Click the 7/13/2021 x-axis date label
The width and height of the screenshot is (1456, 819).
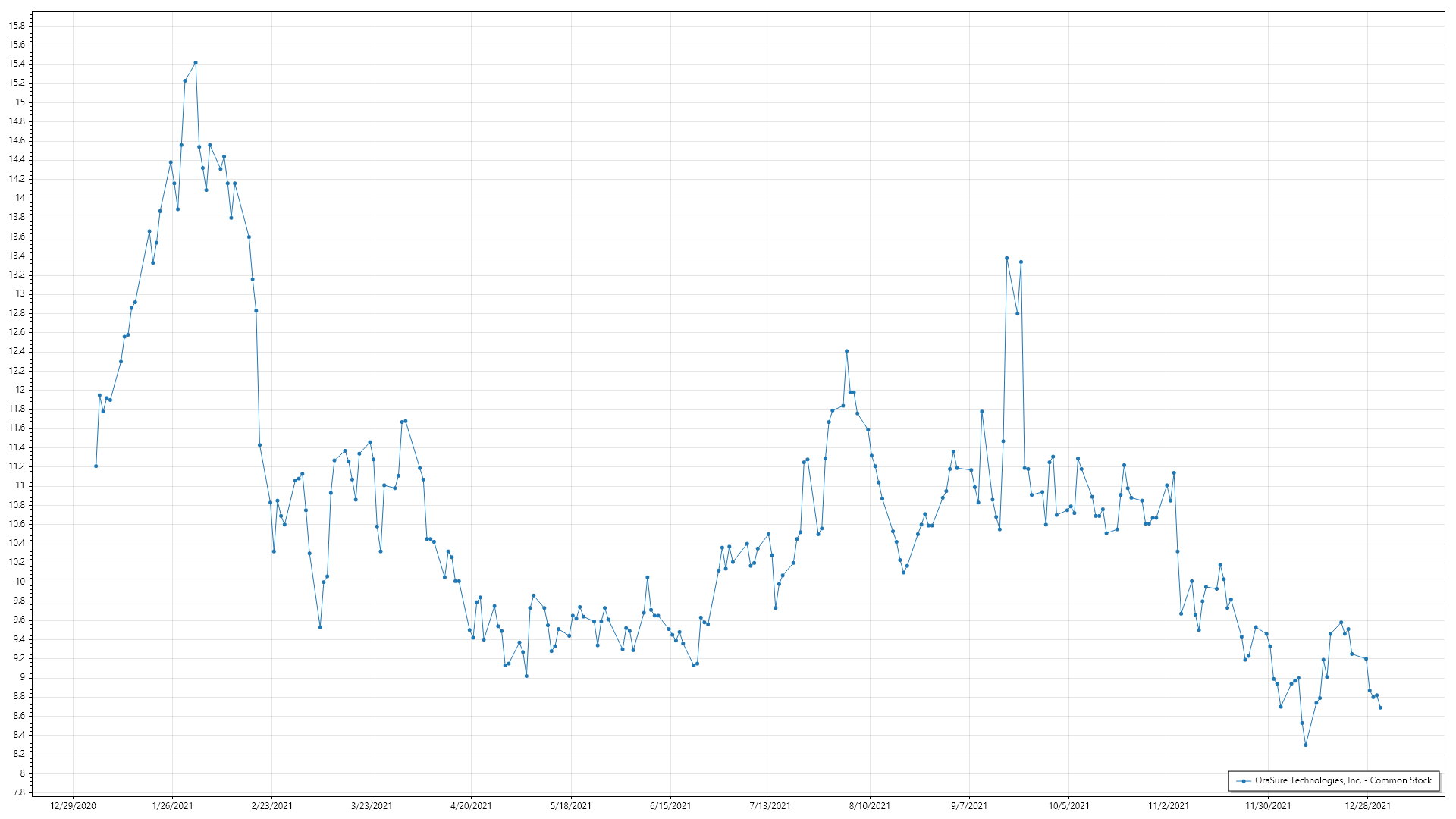coord(770,805)
